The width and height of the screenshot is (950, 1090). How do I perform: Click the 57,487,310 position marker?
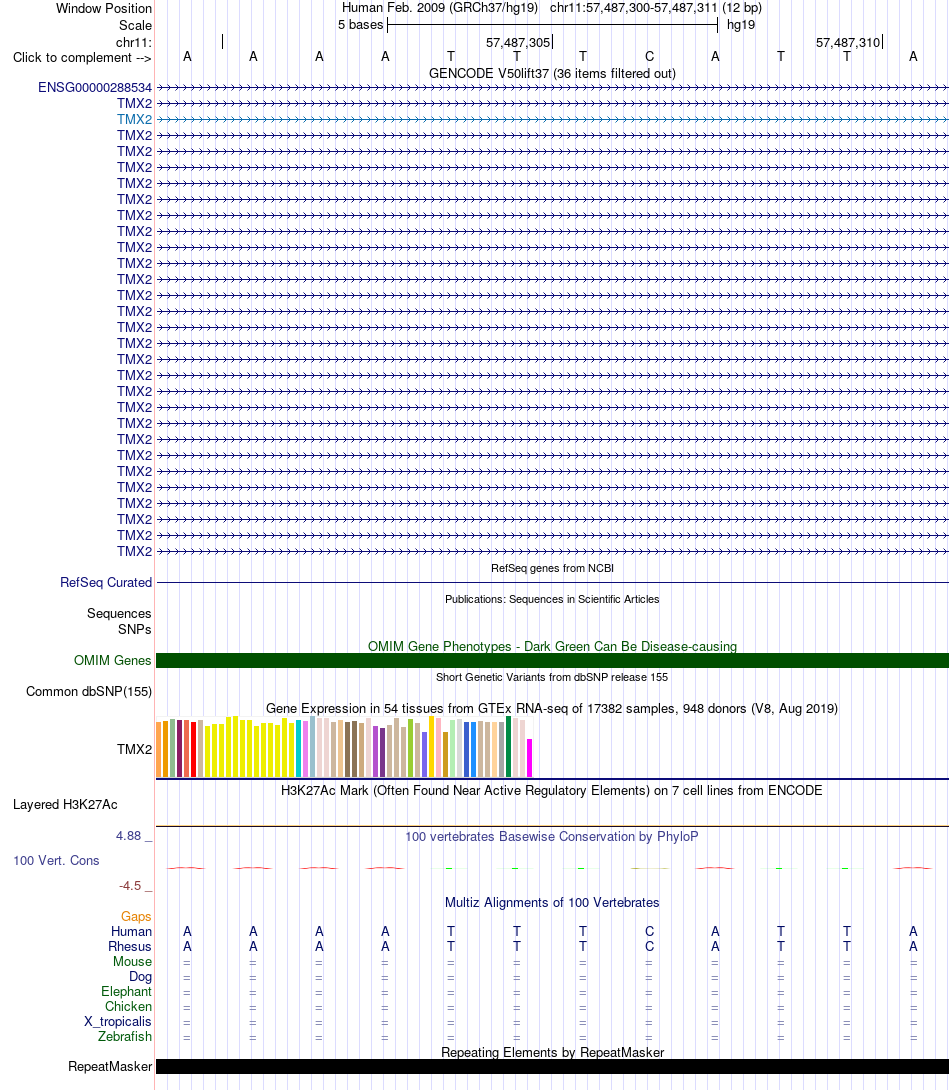coord(849,42)
